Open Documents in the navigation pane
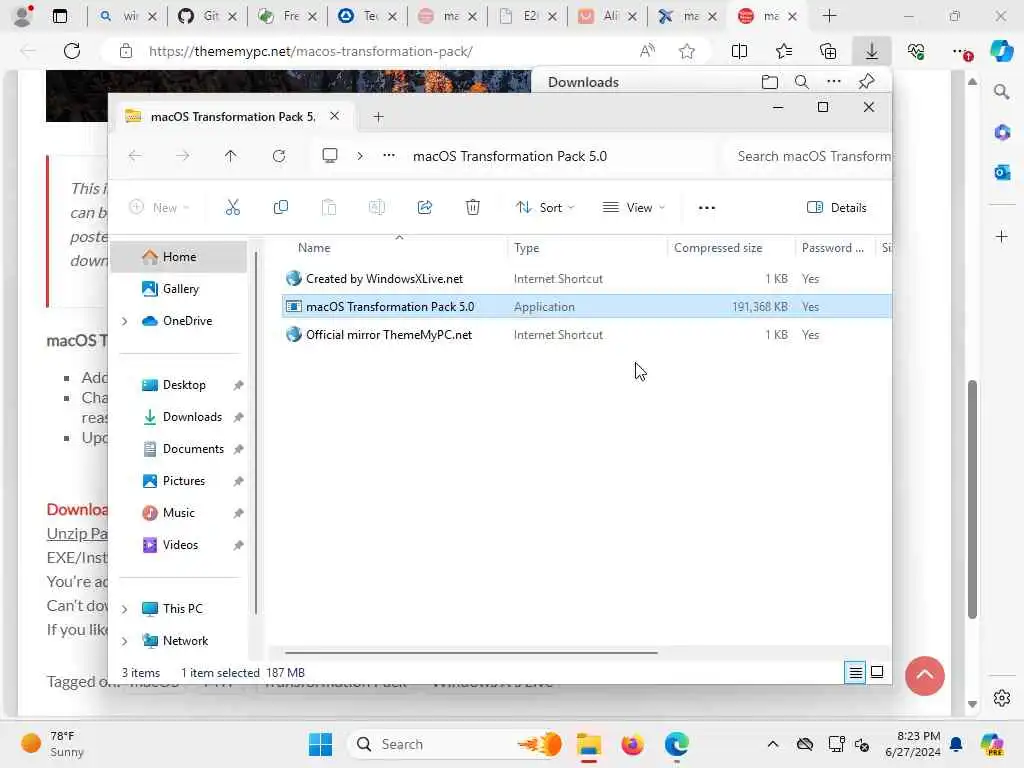 pos(179,449)
